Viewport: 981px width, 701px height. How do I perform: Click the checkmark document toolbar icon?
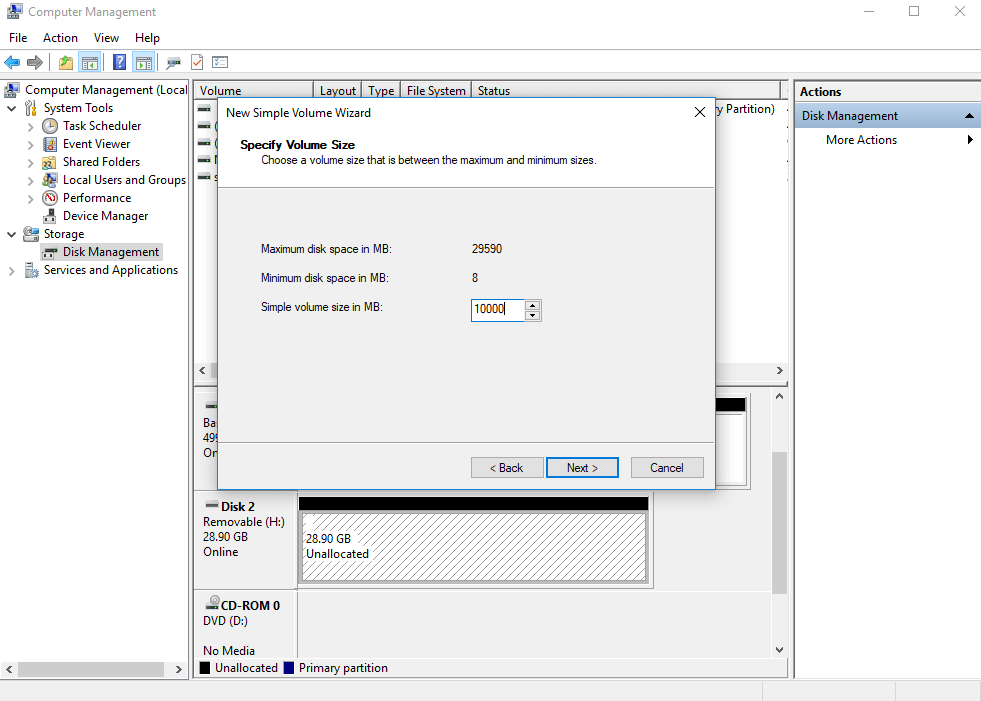[x=197, y=62]
